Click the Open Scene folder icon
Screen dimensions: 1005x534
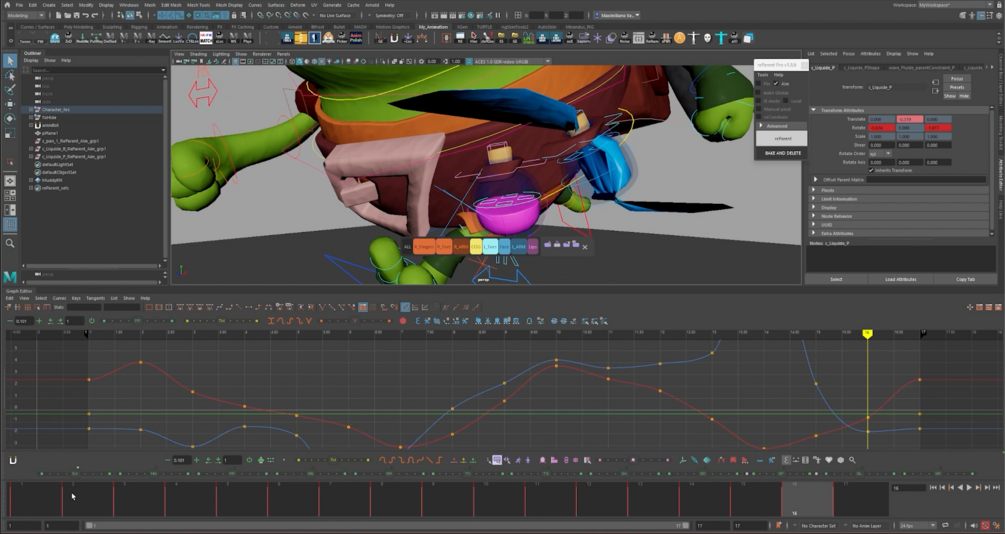pos(67,15)
